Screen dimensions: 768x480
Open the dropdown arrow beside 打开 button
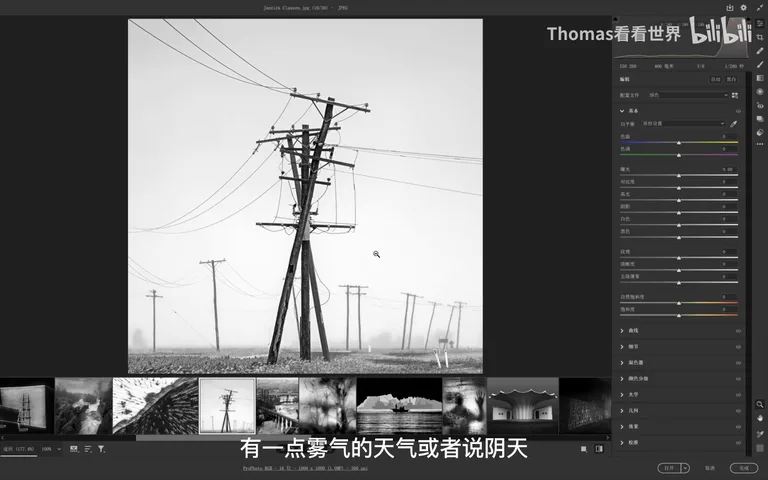[x=685, y=468]
